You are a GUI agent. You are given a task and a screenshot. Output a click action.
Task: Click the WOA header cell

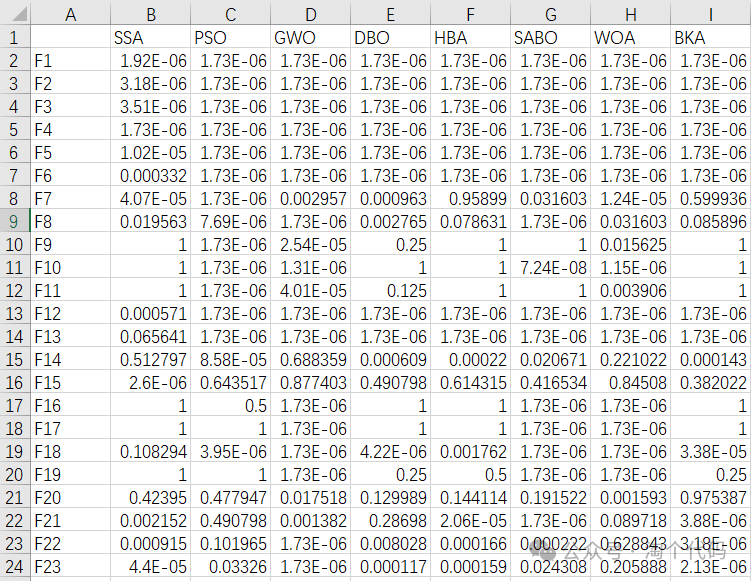[x=630, y=37]
